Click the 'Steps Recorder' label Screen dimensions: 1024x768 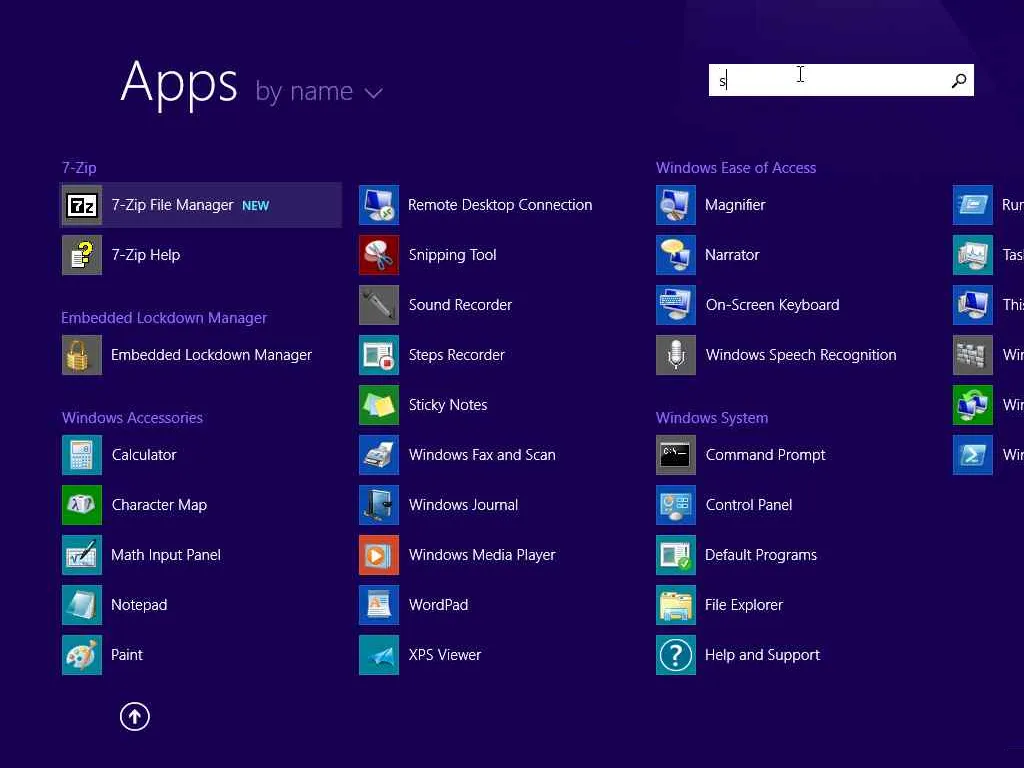[456, 355]
